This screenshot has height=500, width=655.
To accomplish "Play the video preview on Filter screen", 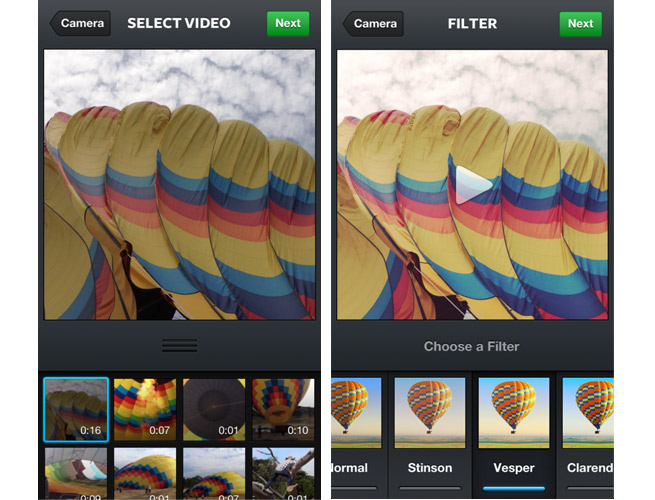I will (x=473, y=185).
